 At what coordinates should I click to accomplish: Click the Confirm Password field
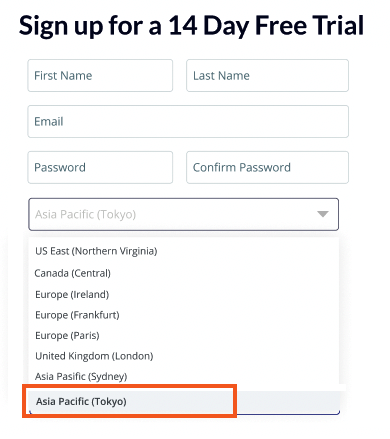(x=267, y=167)
